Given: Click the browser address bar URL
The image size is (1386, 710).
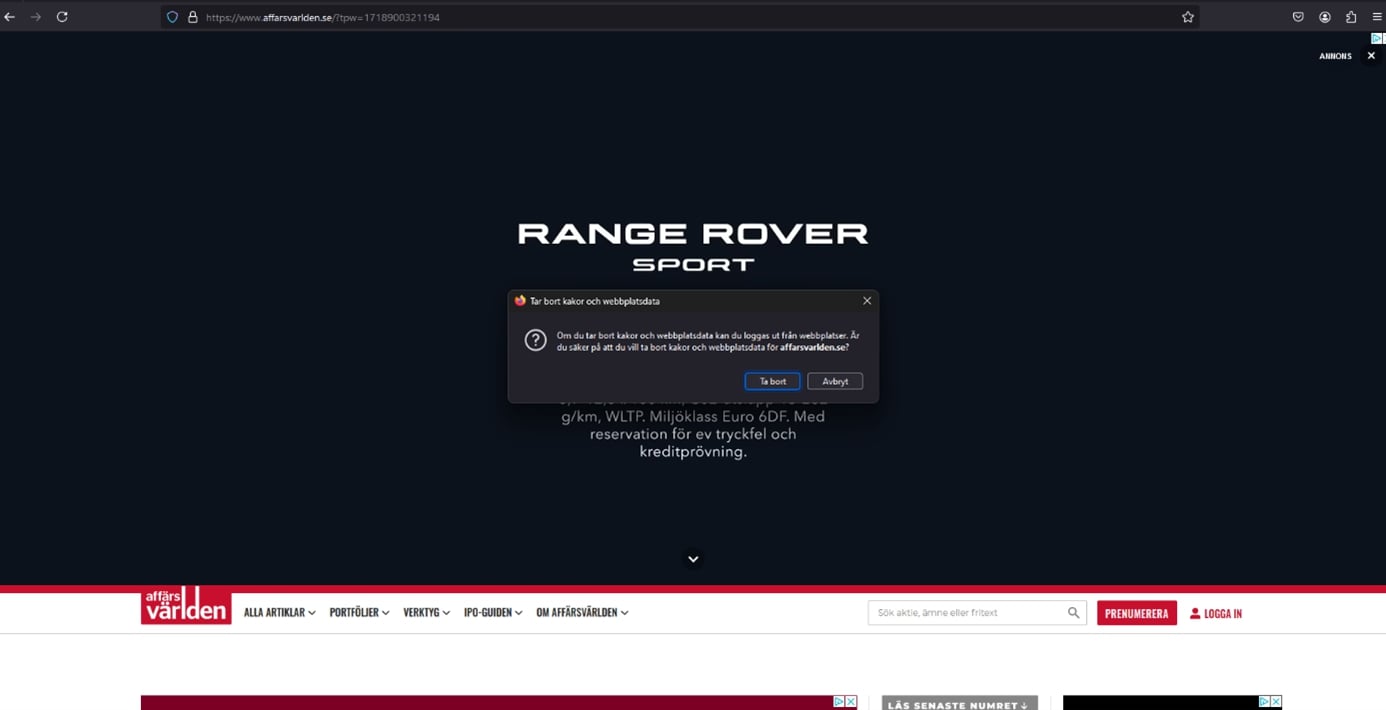Looking at the screenshot, I should [x=322, y=17].
